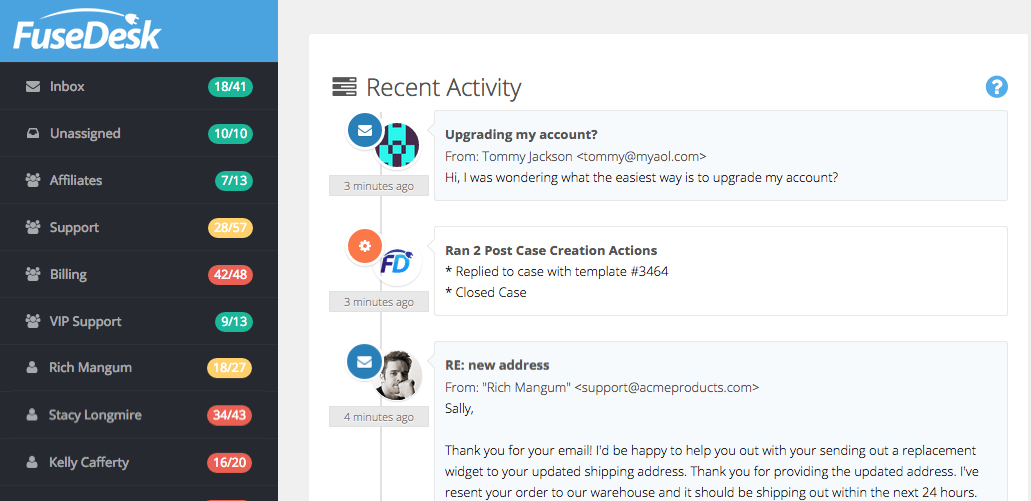
Task: Open the Affiliates department
Action: pyautogui.click(x=139, y=180)
